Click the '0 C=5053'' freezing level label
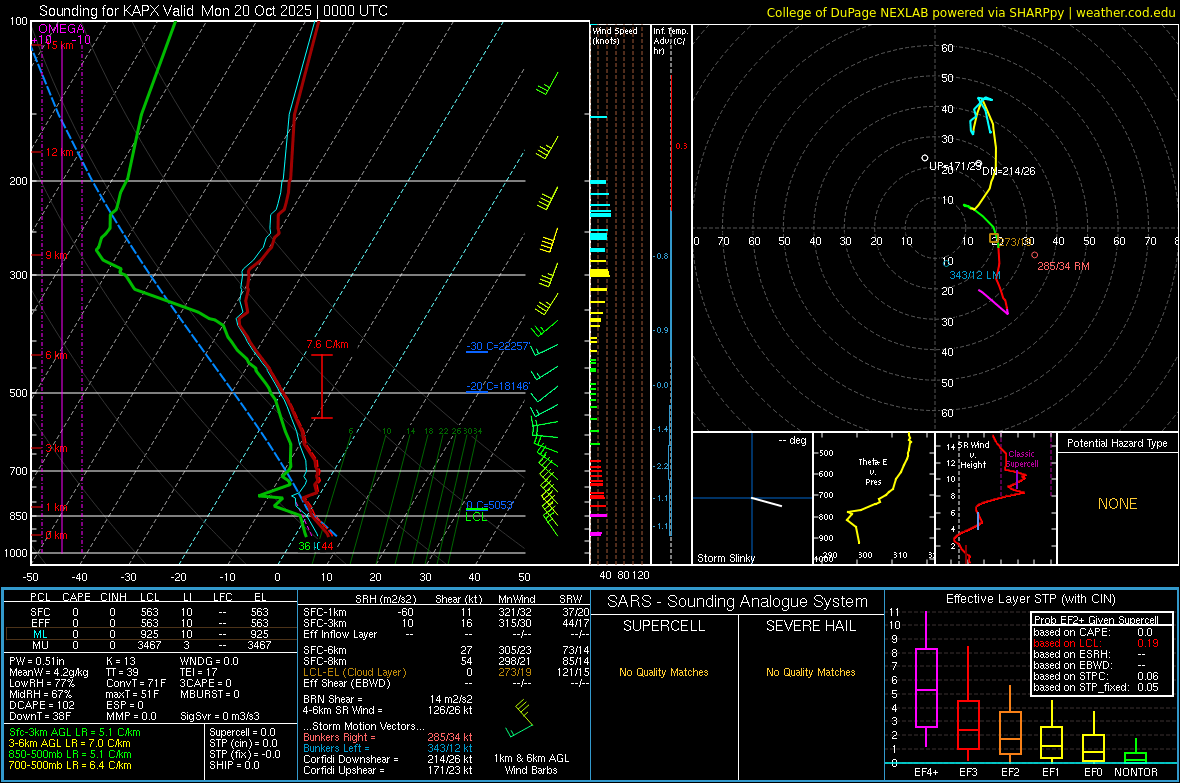1180x783 pixels. [489, 505]
